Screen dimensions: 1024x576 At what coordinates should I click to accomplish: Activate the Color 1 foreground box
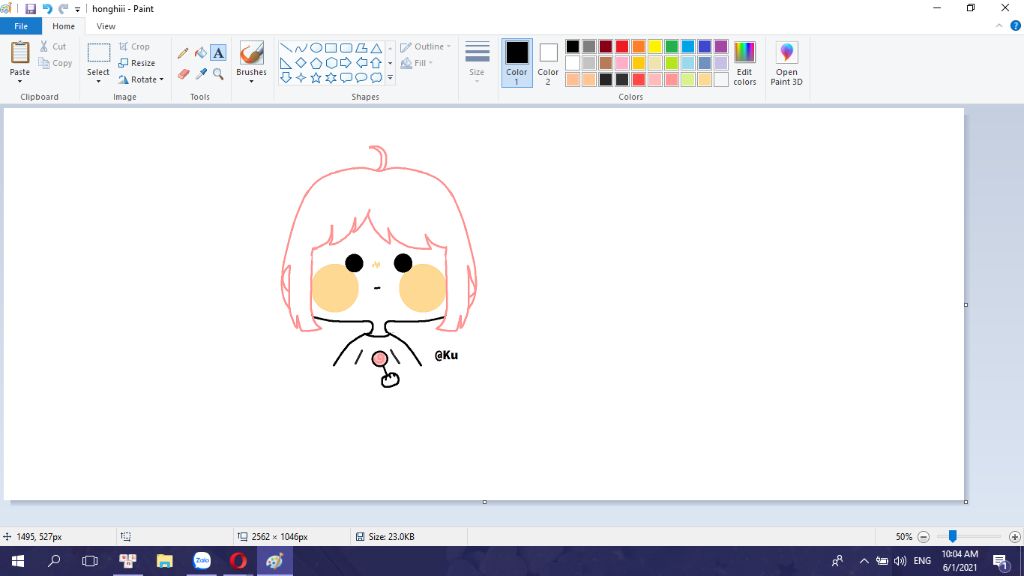(x=517, y=63)
